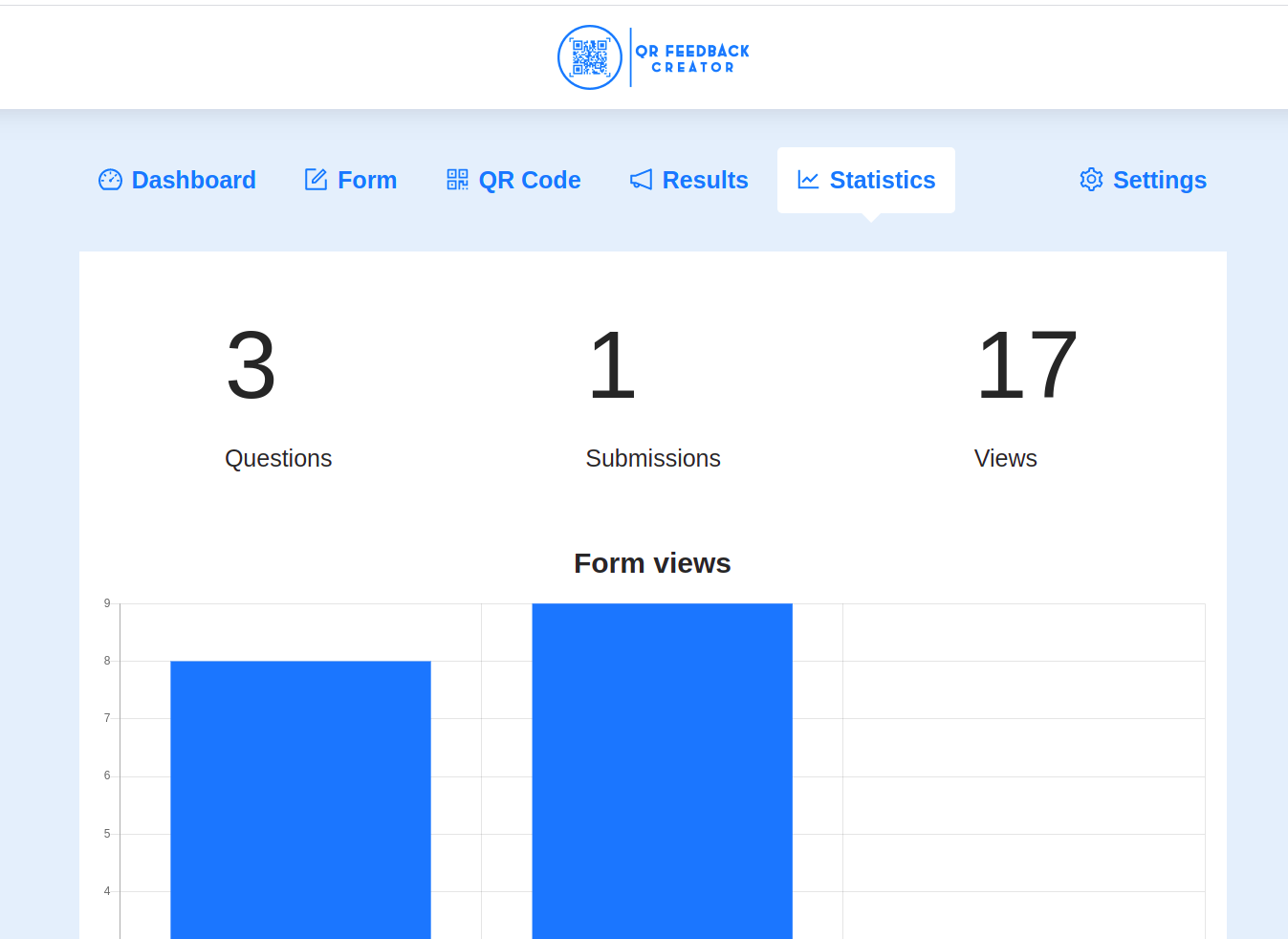Open the Form section from the navigation
Image resolution: width=1288 pixels, height=939 pixels.
366,180
